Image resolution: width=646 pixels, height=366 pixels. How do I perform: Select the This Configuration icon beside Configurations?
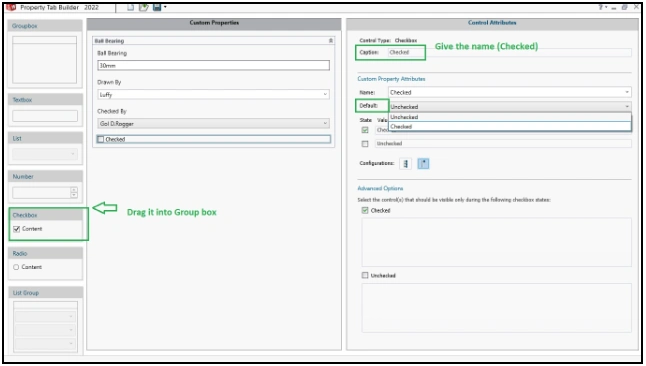406,164
